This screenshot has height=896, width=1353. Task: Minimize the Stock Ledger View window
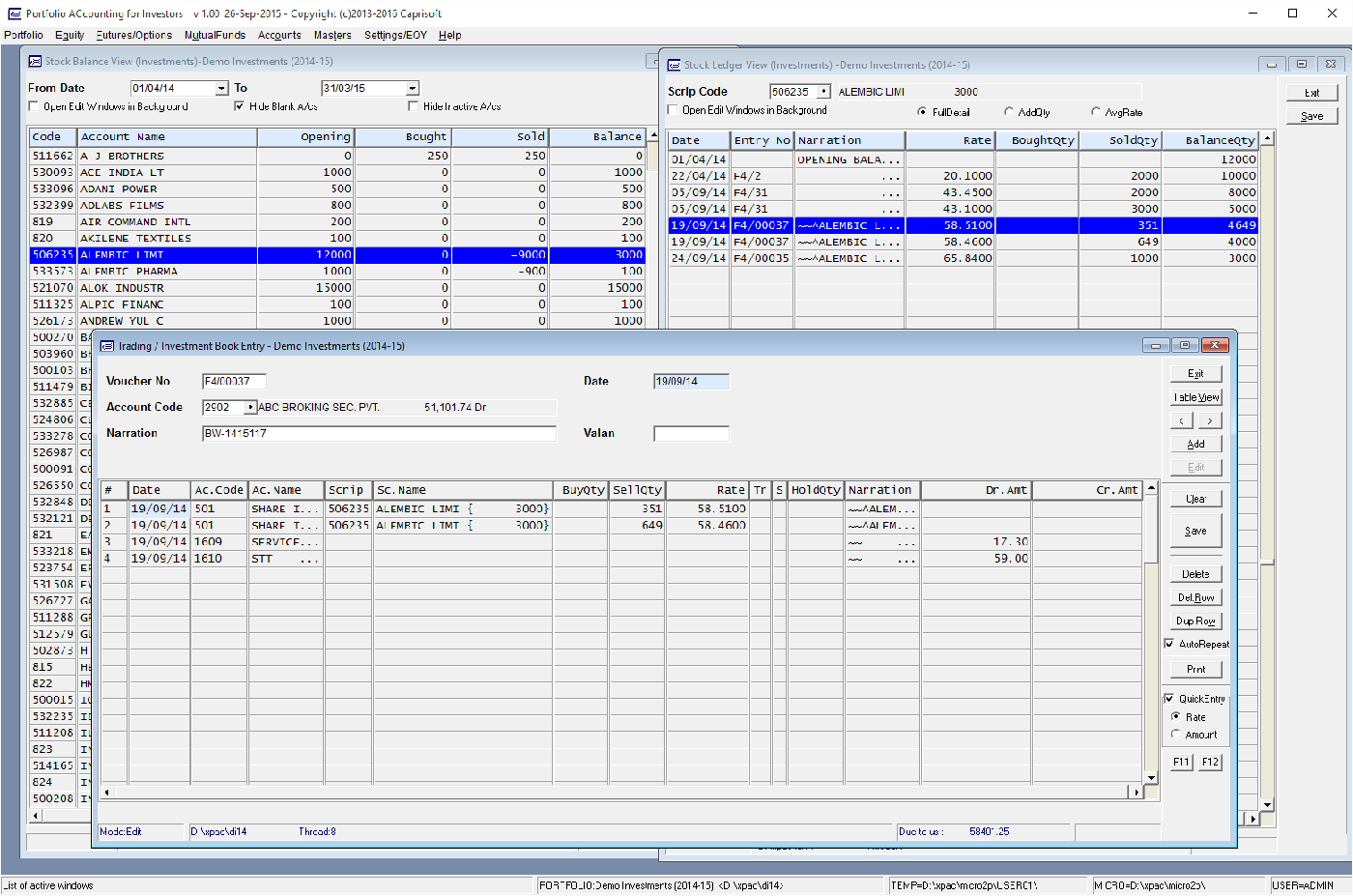click(x=1272, y=65)
